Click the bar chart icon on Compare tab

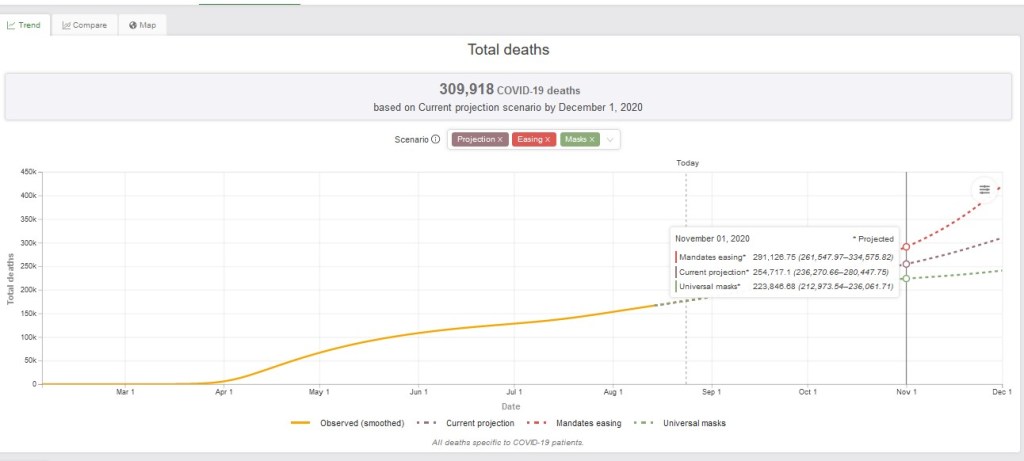click(66, 25)
